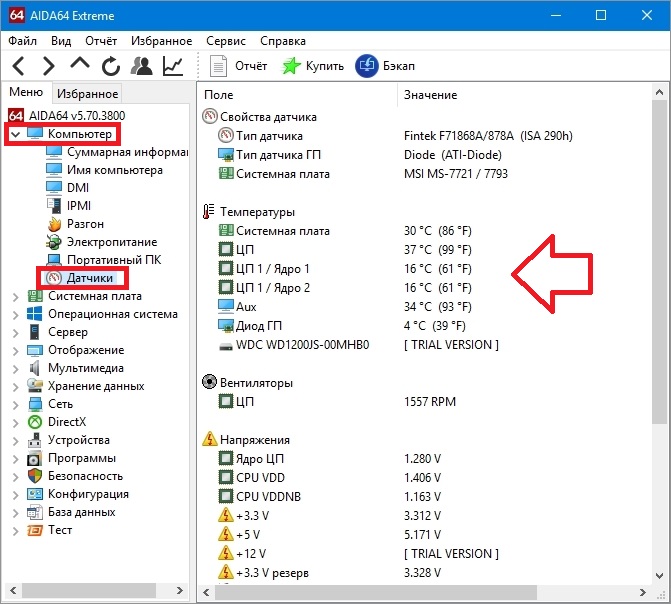Click the Значение column header
The height and width of the screenshot is (604, 671).
pos(430,95)
